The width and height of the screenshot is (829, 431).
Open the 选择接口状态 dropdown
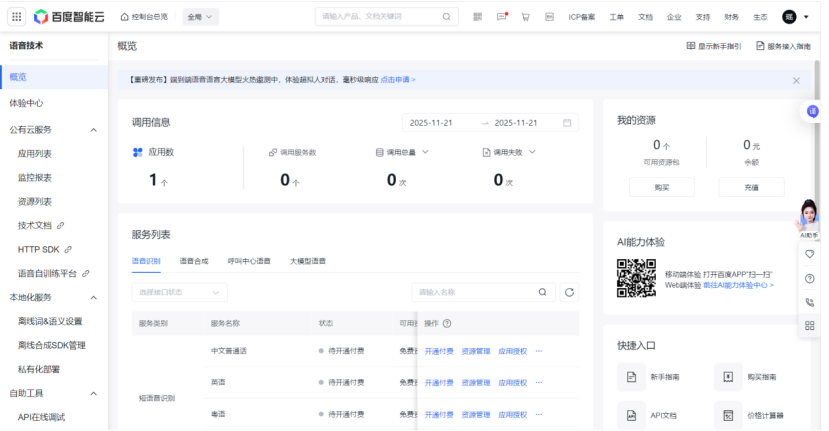(x=179, y=292)
